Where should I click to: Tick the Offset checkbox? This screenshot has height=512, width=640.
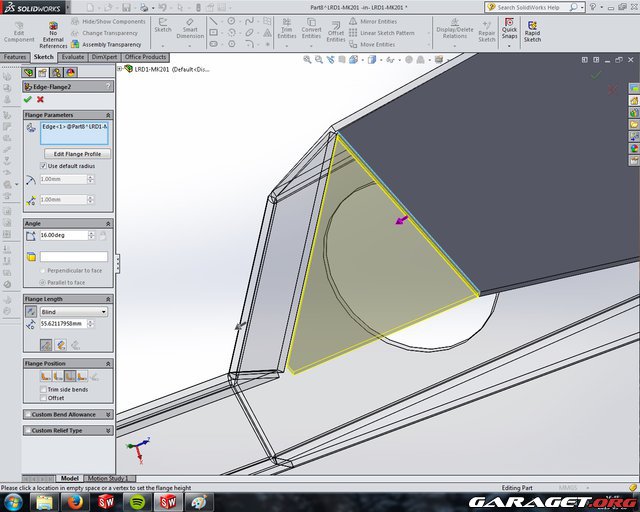click(x=43, y=398)
